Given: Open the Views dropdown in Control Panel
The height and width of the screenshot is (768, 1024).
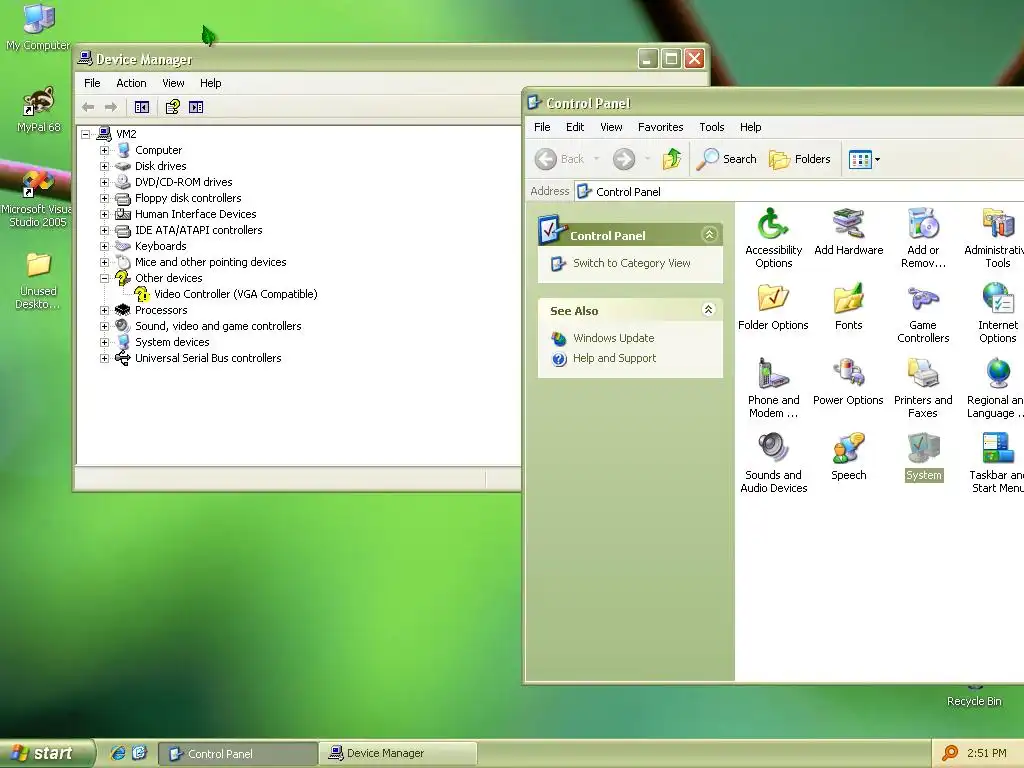Looking at the screenshot, I should pos(864,159).
